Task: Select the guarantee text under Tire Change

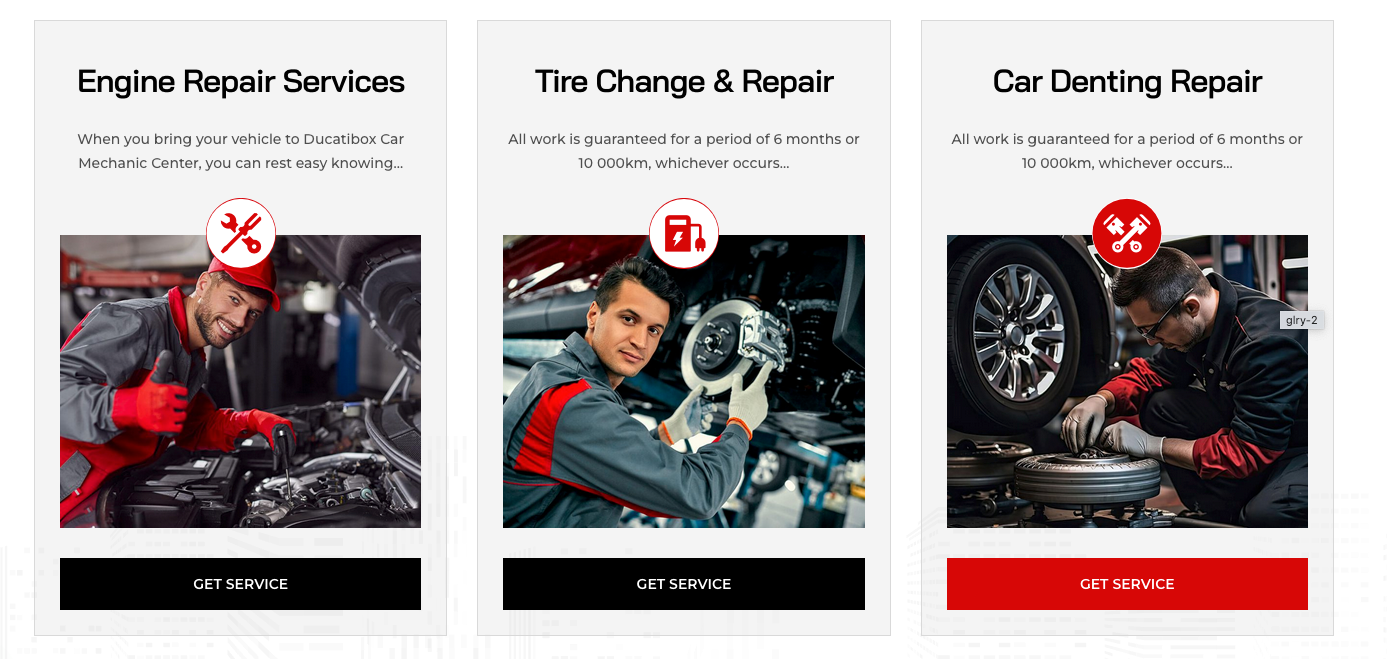Action: pyautogui.click(x=684, y=151)
